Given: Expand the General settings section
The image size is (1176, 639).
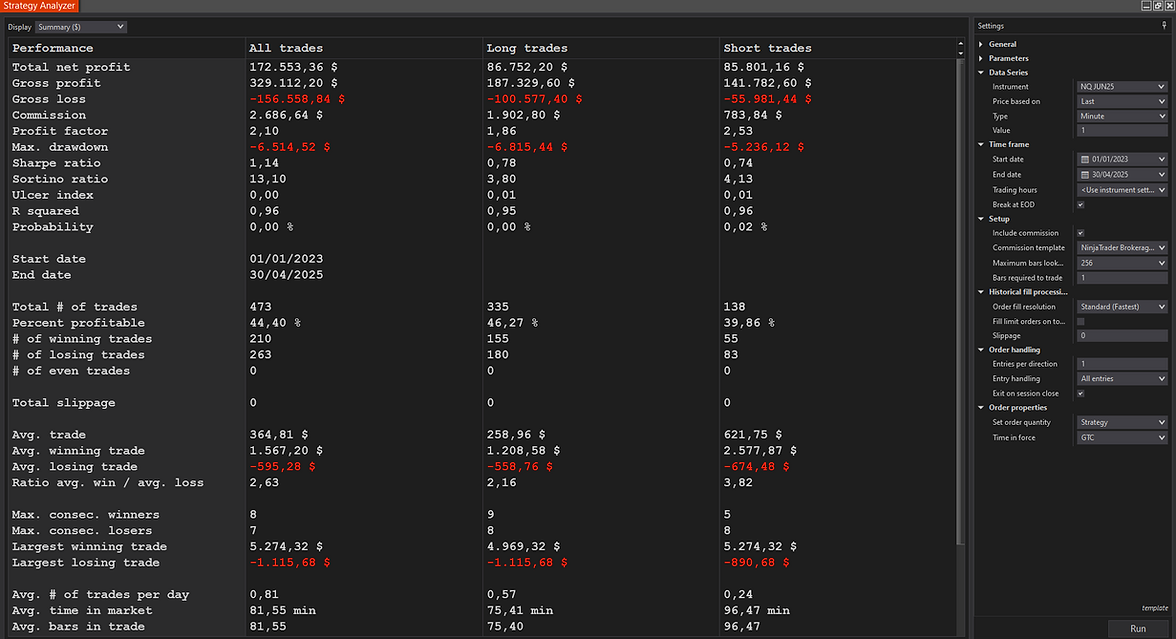Looking at the screenshot, I should [981, 44].
